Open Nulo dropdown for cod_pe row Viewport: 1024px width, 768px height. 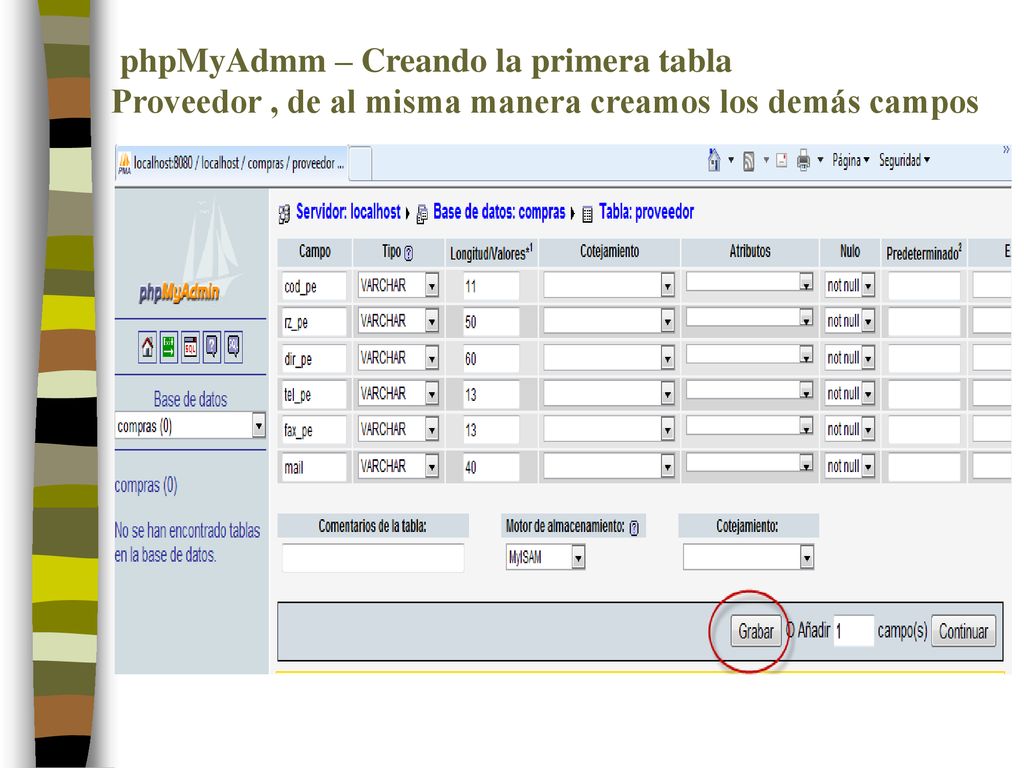868,285
